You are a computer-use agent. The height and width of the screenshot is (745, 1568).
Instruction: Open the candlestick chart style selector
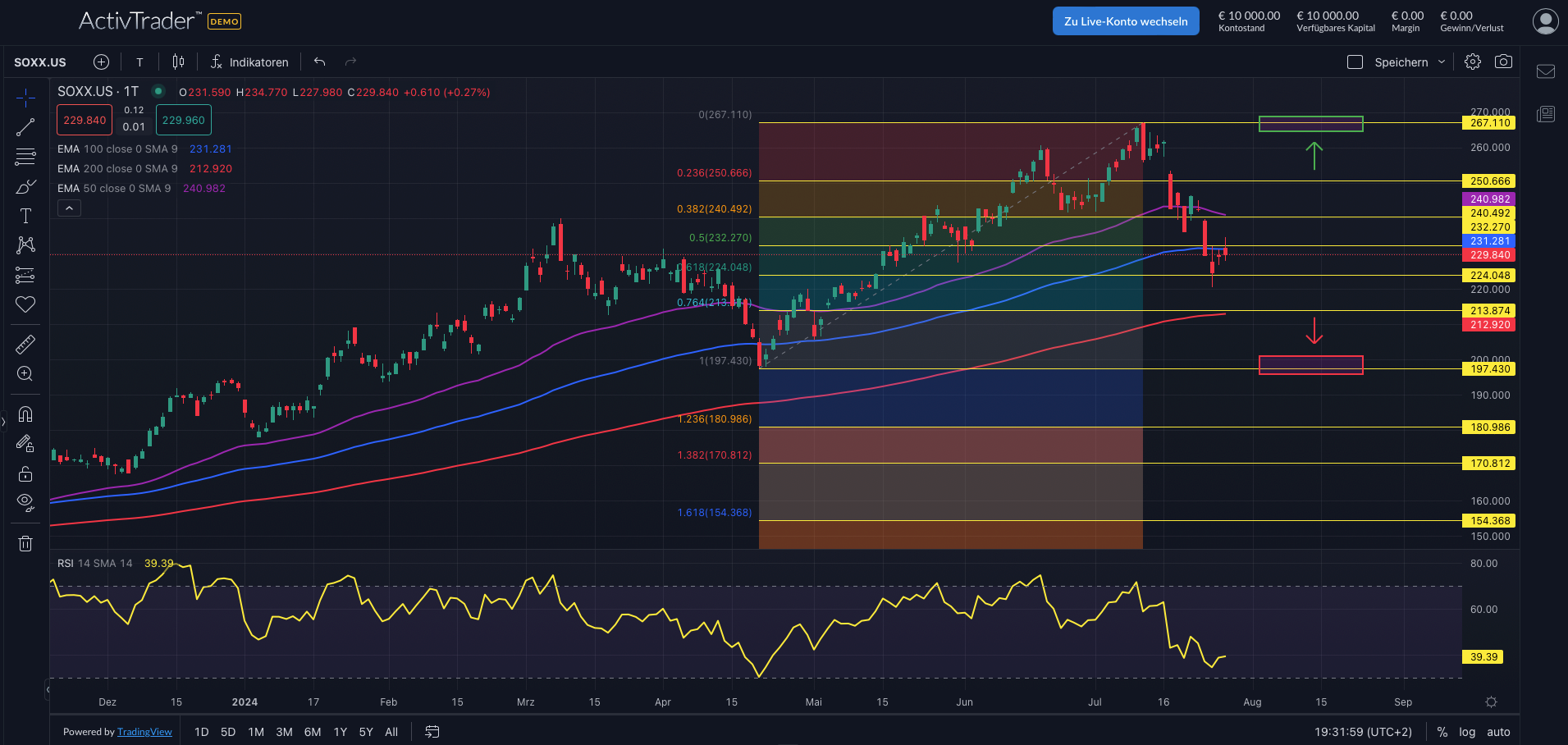[178, 62]
